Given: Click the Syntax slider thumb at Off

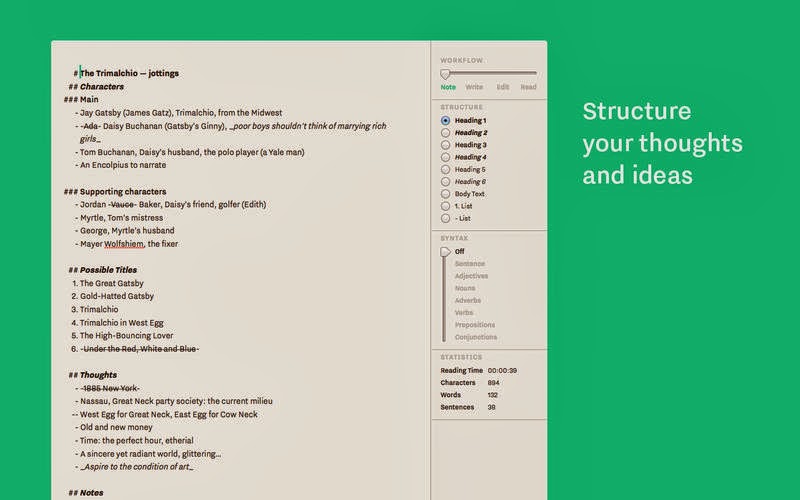Looking at the screenshot, I should click(x=445, y=252).
